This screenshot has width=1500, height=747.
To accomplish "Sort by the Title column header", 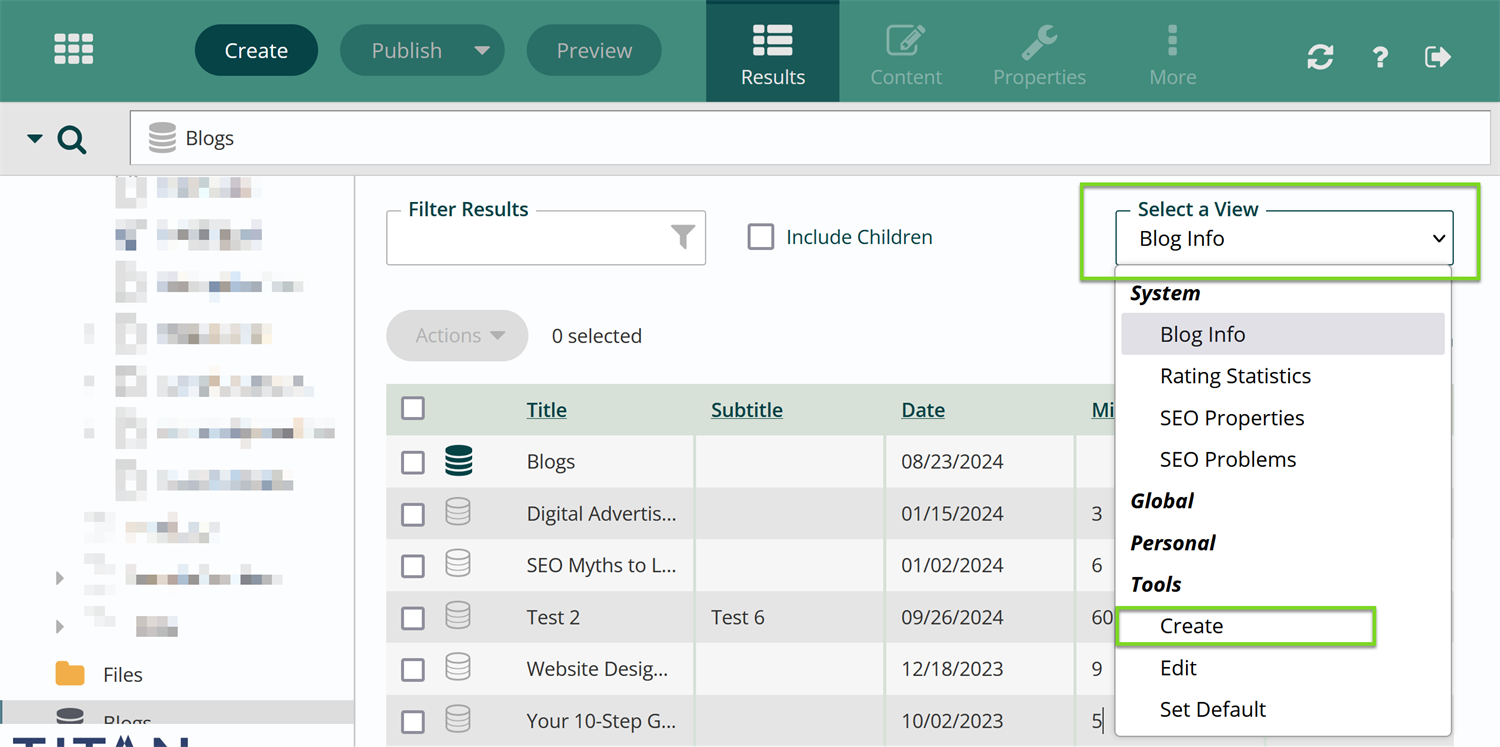I will point(547,409).
